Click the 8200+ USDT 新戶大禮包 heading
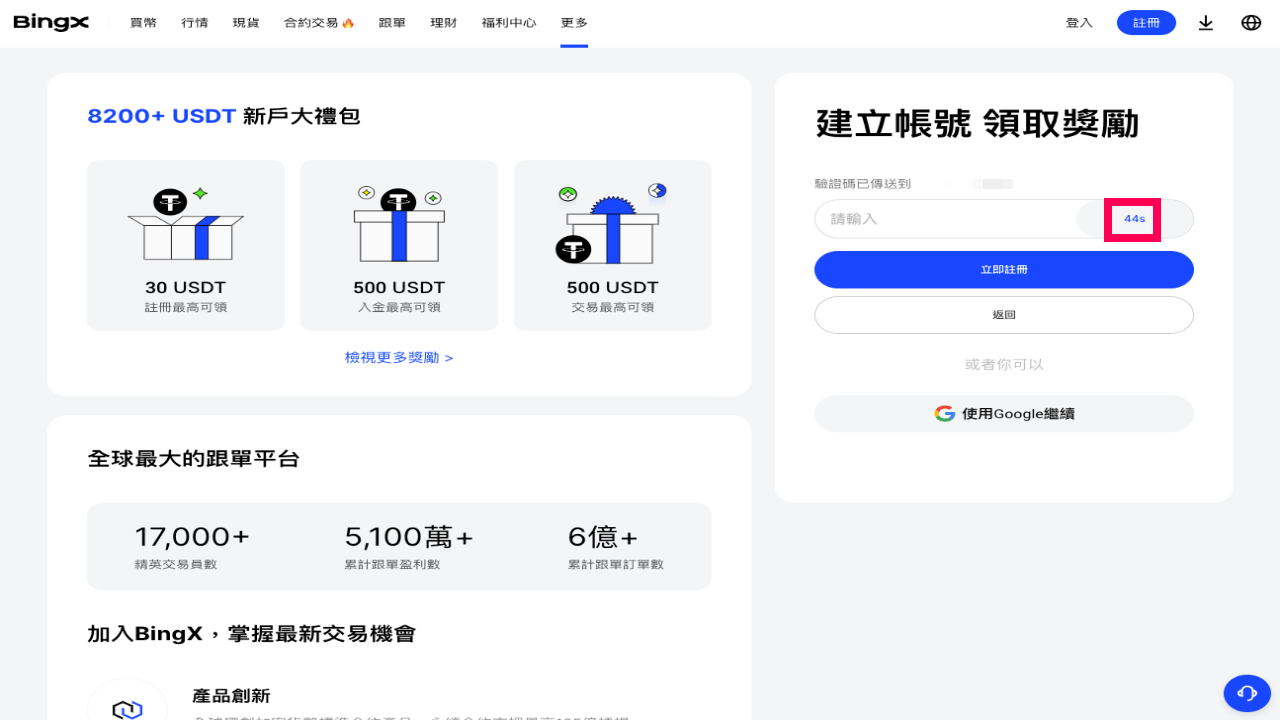 tap(224, 116)
